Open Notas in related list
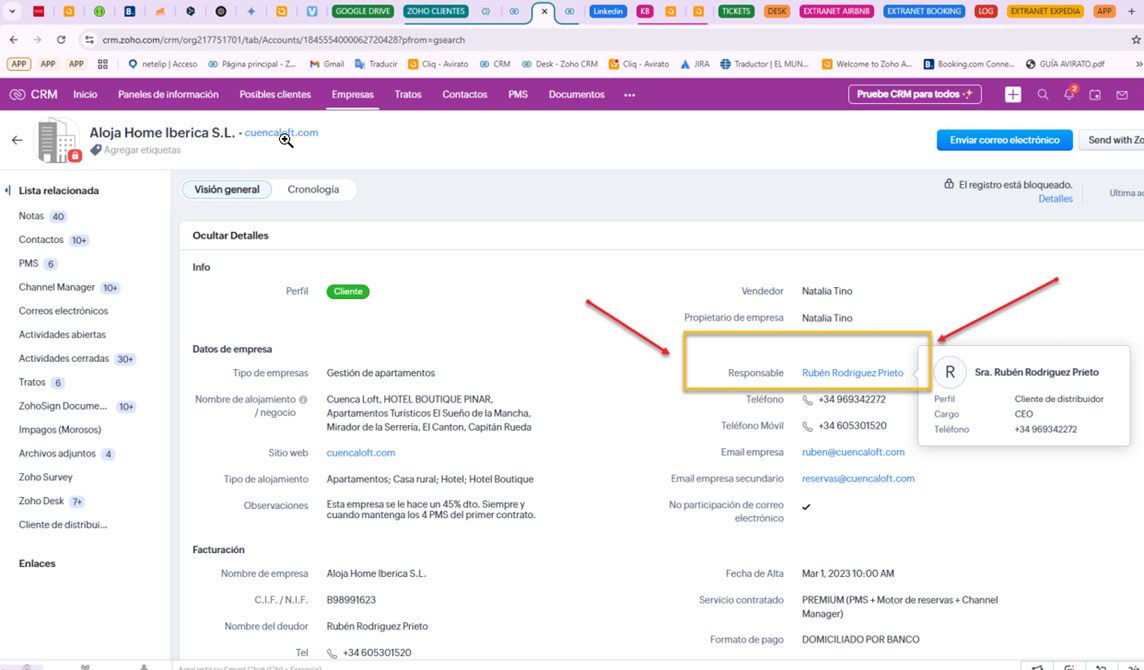Screen dimensions: 1144x670 [31, 216]
